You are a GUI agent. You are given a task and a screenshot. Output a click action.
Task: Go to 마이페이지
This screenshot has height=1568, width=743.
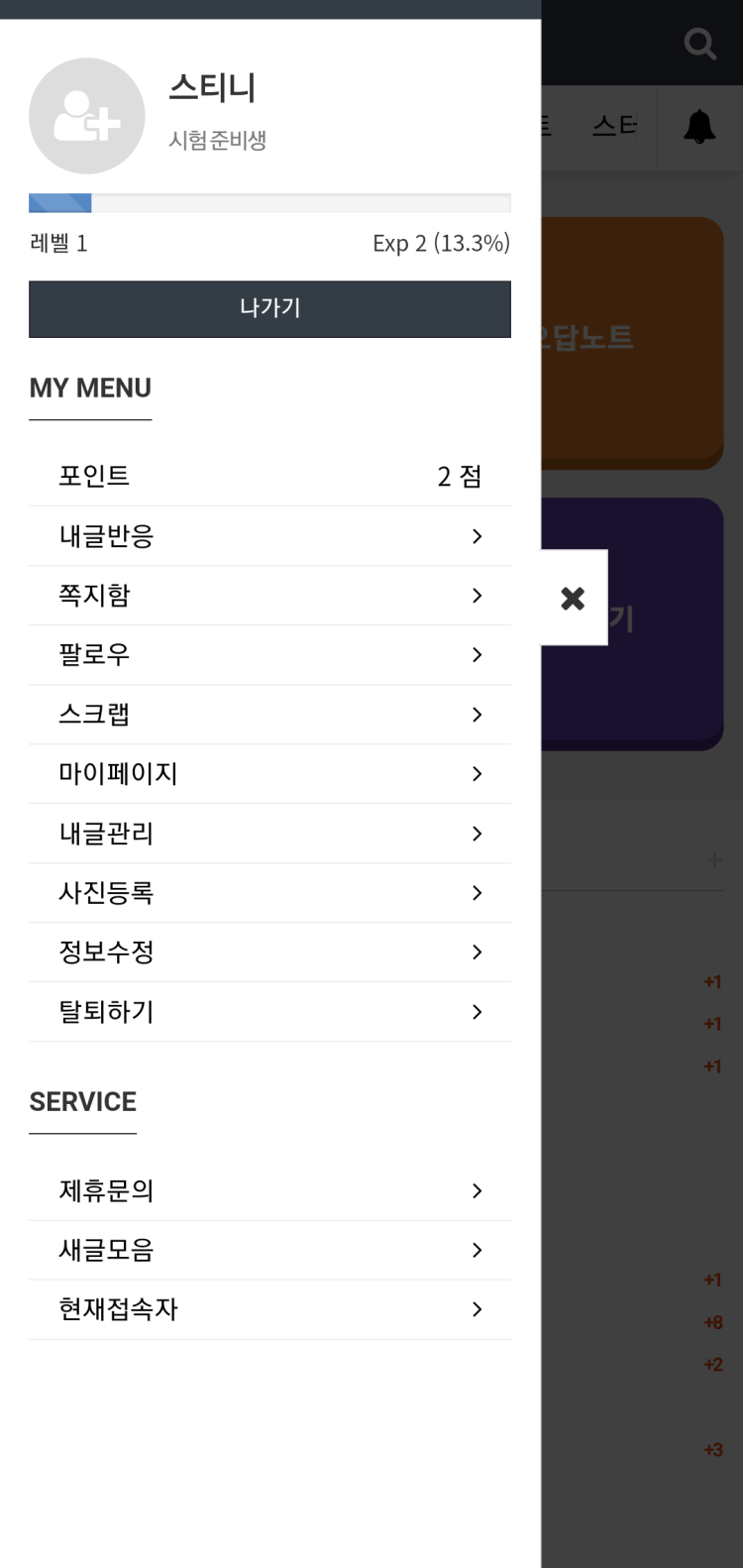click(118, 774)
